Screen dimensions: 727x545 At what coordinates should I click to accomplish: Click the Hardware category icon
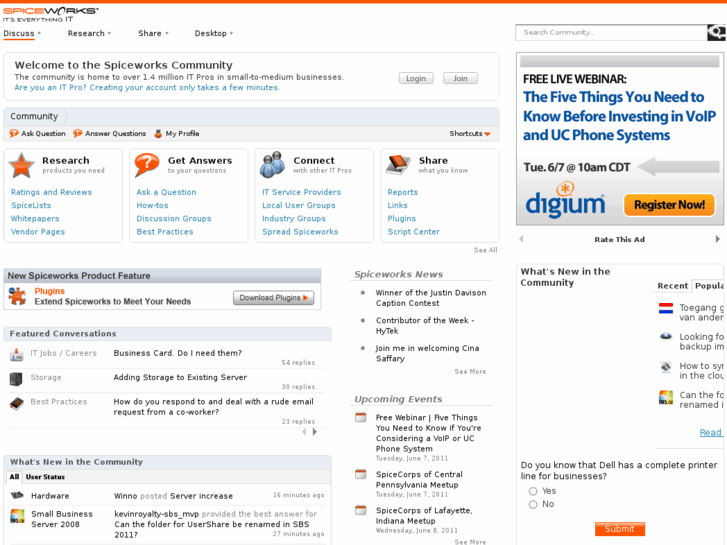[x=17, y=495]
